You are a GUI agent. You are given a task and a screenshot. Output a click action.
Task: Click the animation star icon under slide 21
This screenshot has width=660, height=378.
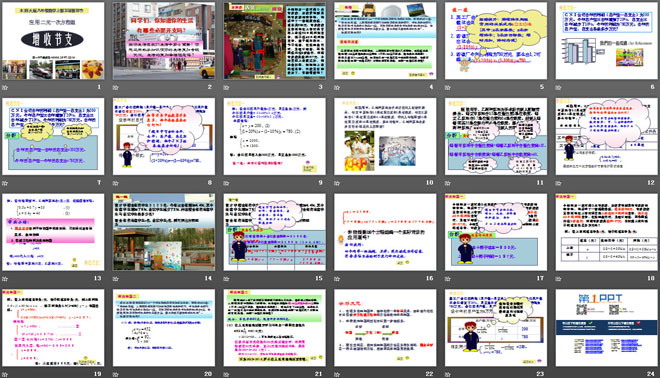(x=226, y=374)
